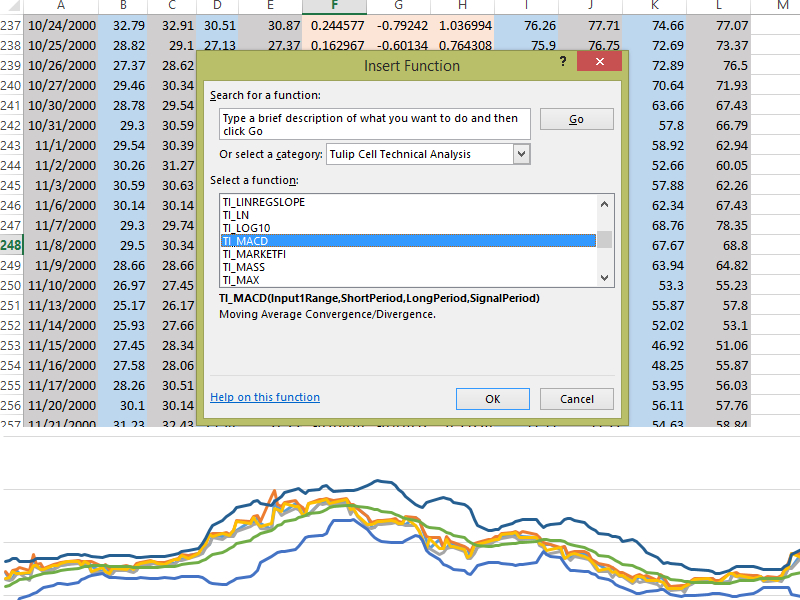Choose TI_MAX function entry
800x600 pixels.
tap(241, 280)
